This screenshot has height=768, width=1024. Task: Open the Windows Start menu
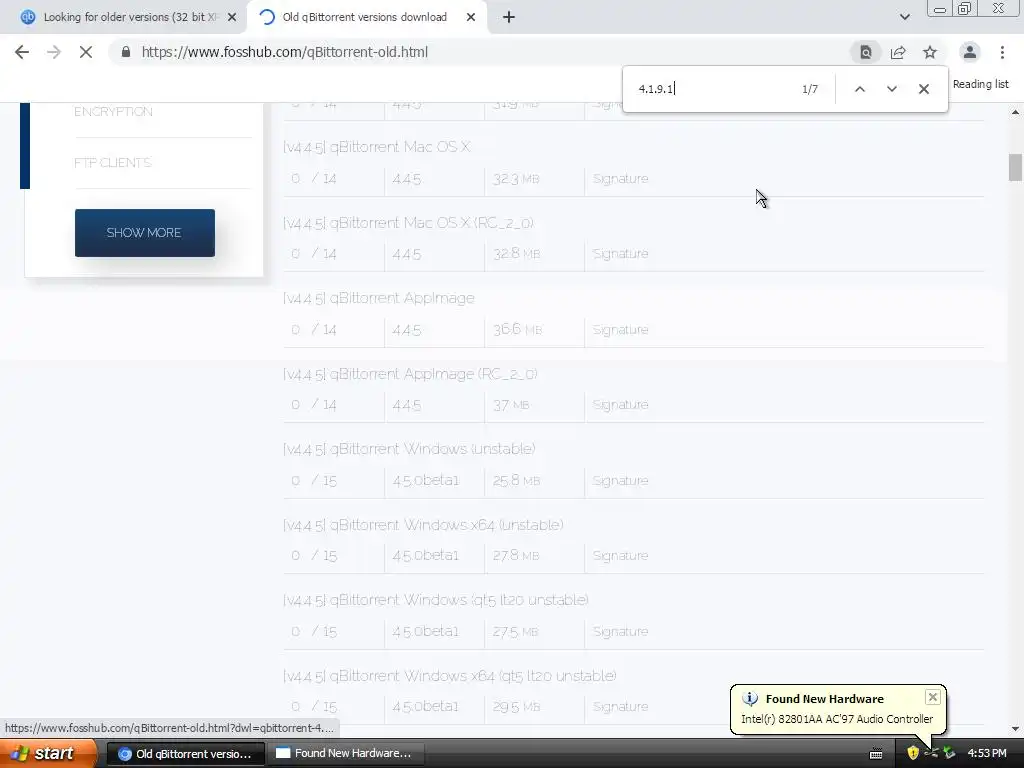click(46, 753)
